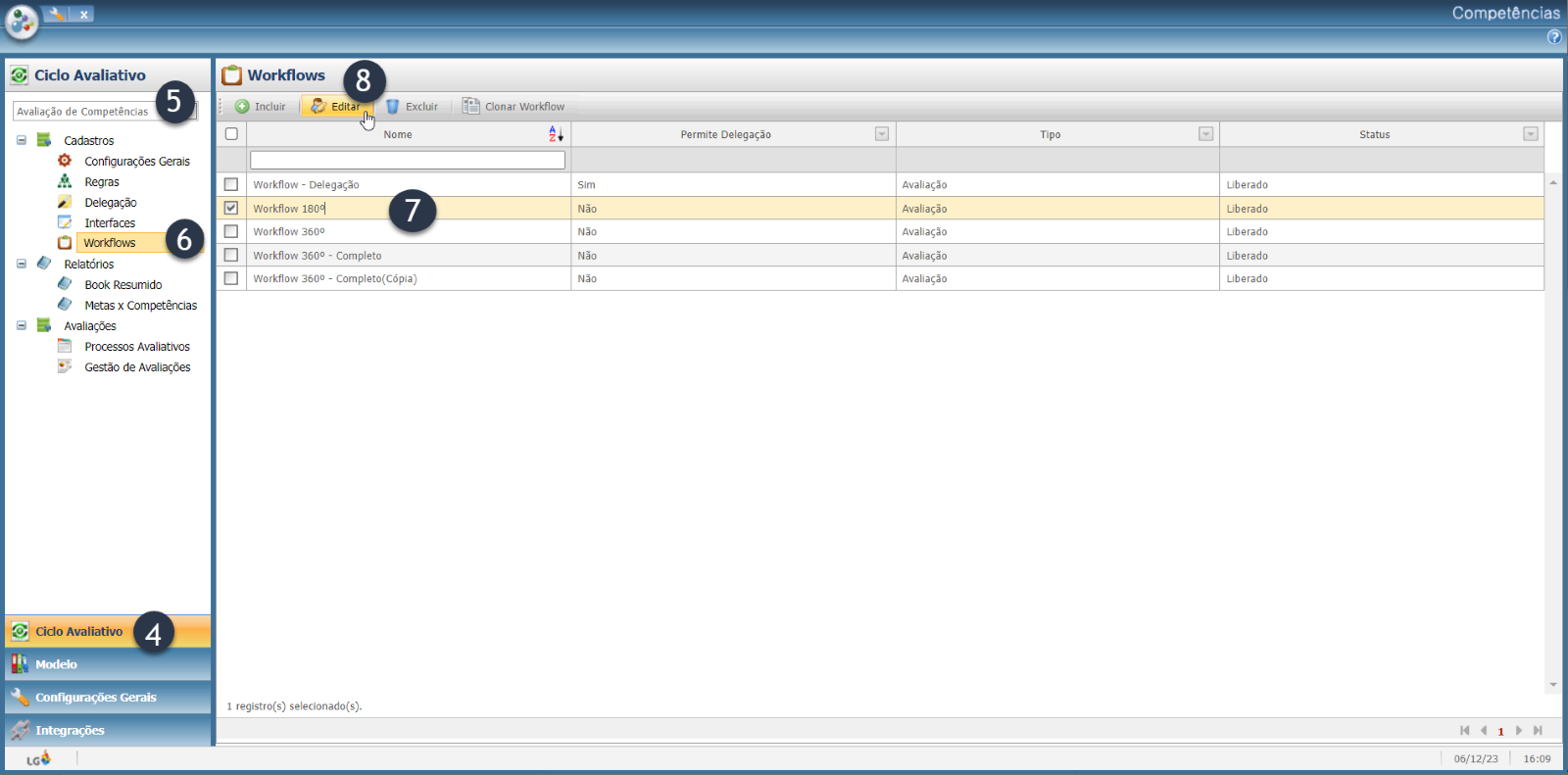Screen dimensions: 1568x775
Task: Click the application logo orb icon
Action: pos(21,21)
